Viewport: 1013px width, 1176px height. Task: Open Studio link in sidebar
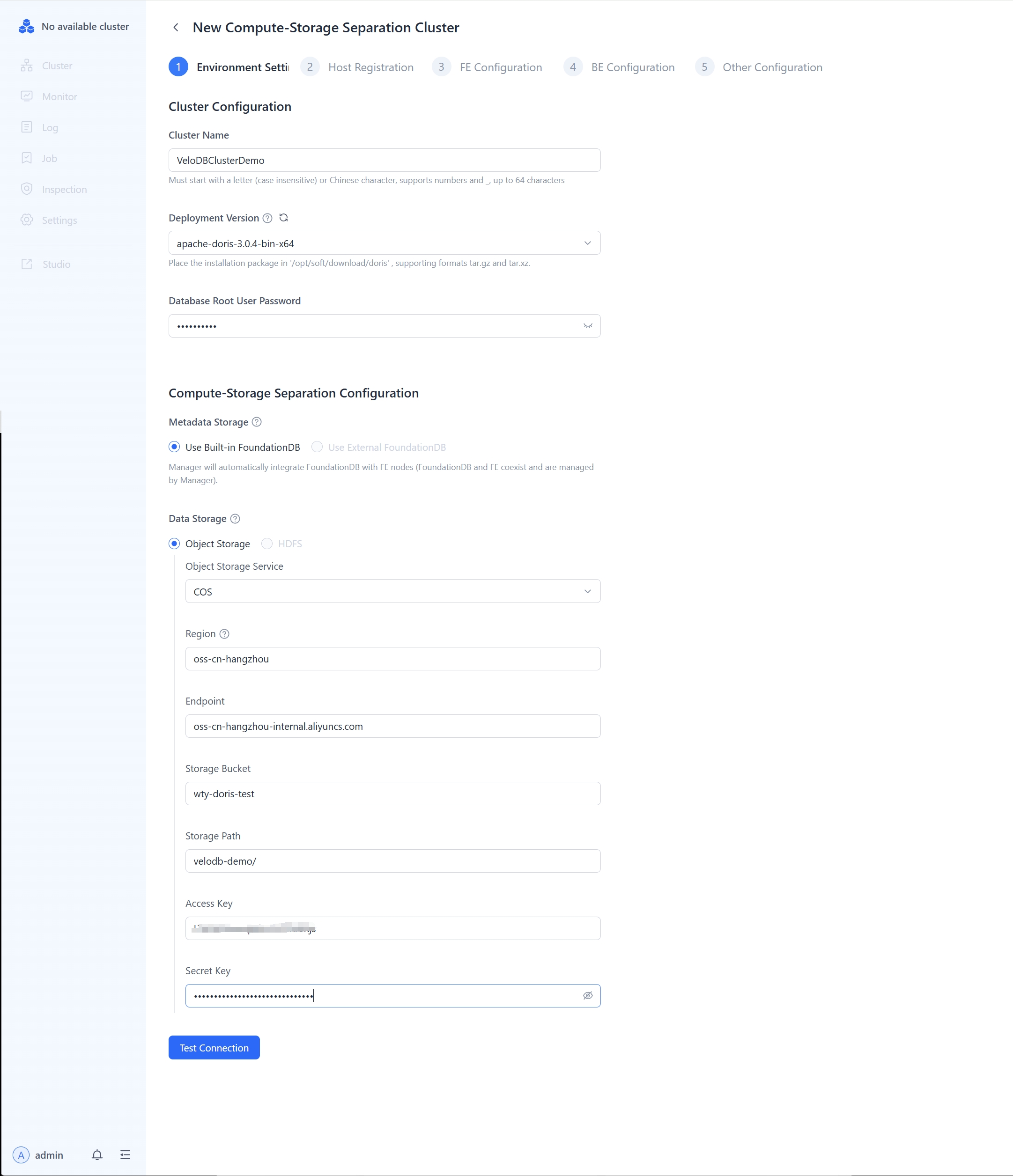pos(56,265)
